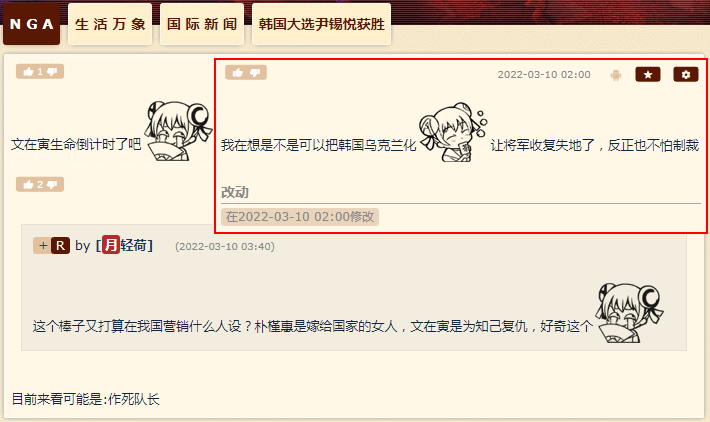
Task: Upvote the comment with 1 like
Action: point(29,72)
